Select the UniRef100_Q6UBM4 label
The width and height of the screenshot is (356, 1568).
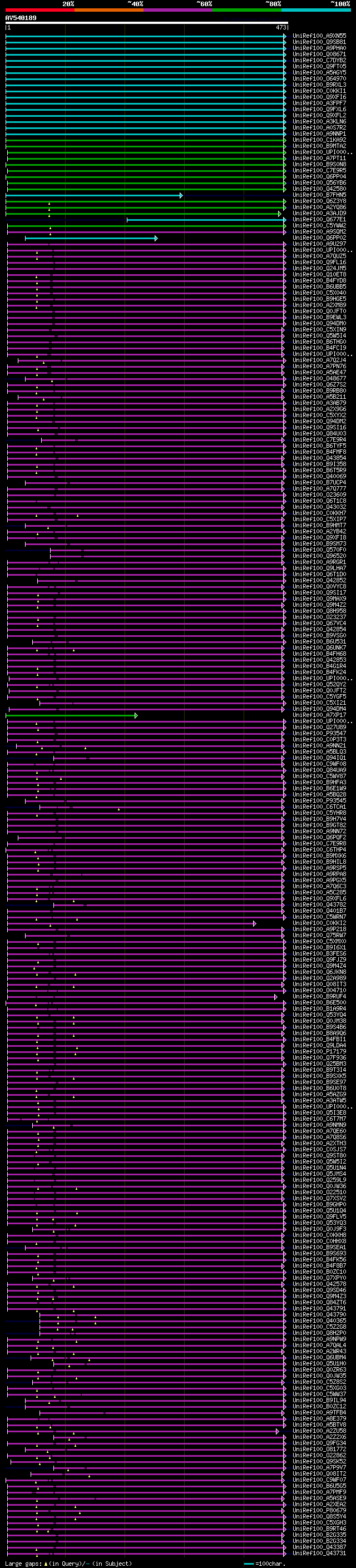[319, 1357]
